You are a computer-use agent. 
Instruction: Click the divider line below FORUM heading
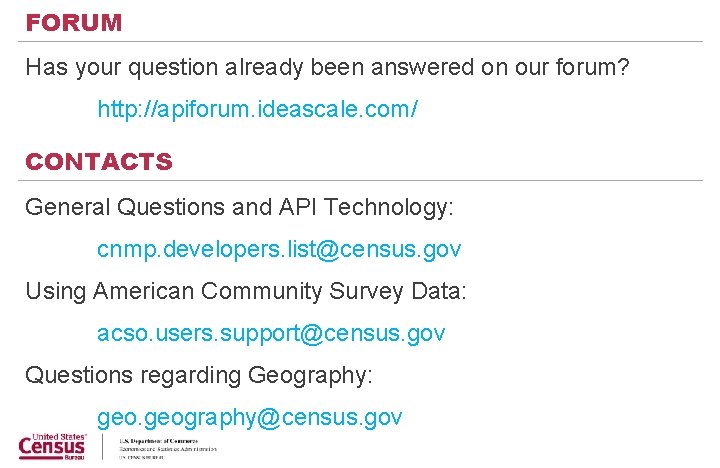pyautogui.click(x=360, y=41)
